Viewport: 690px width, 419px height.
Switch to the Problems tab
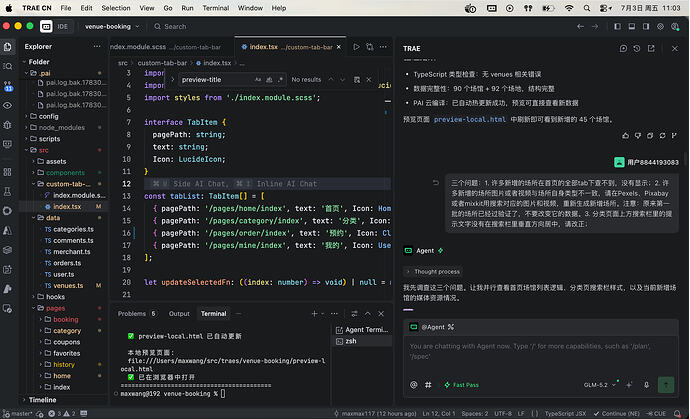(x=136, y=313)
